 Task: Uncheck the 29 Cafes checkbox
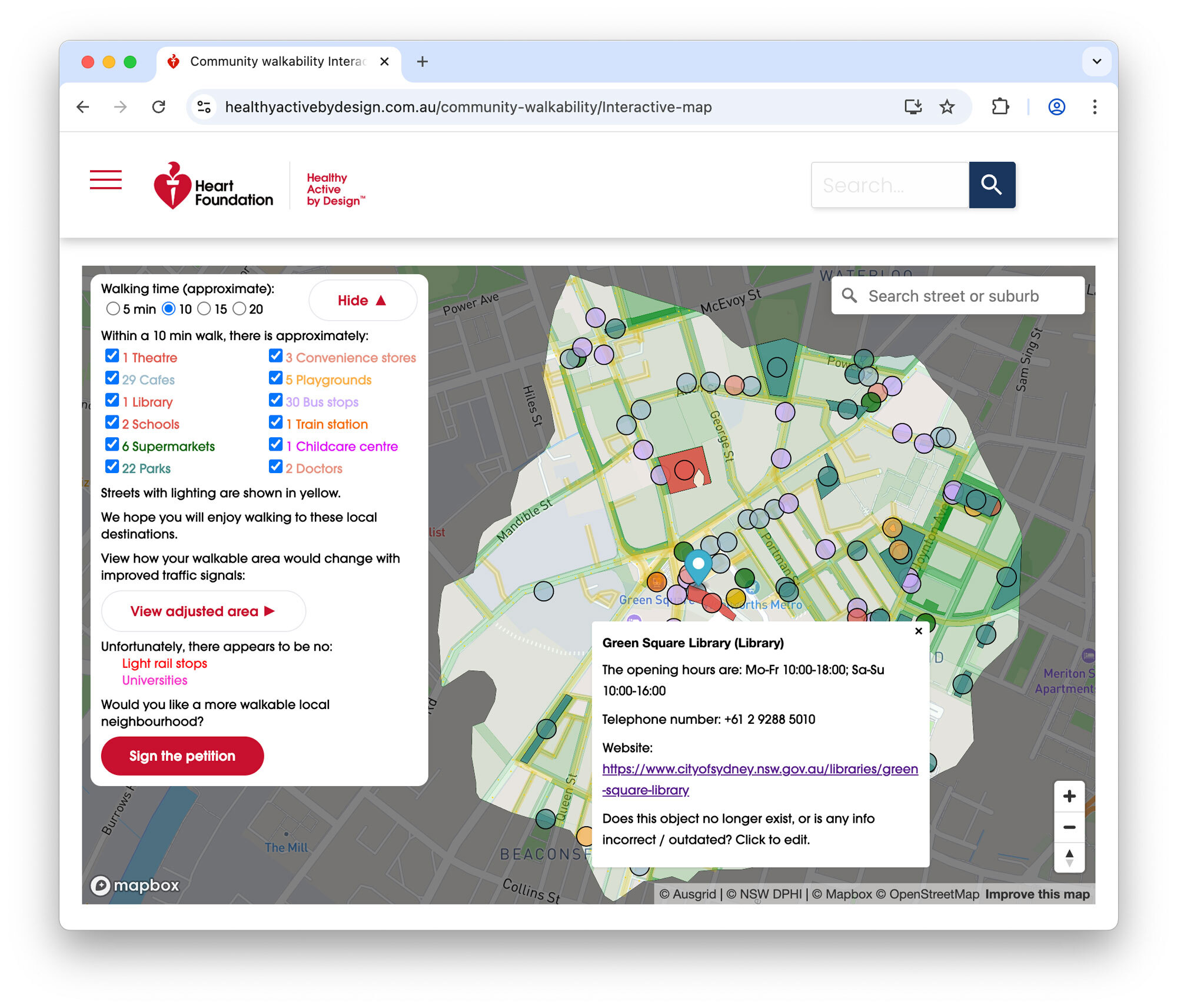coord(112,378)
